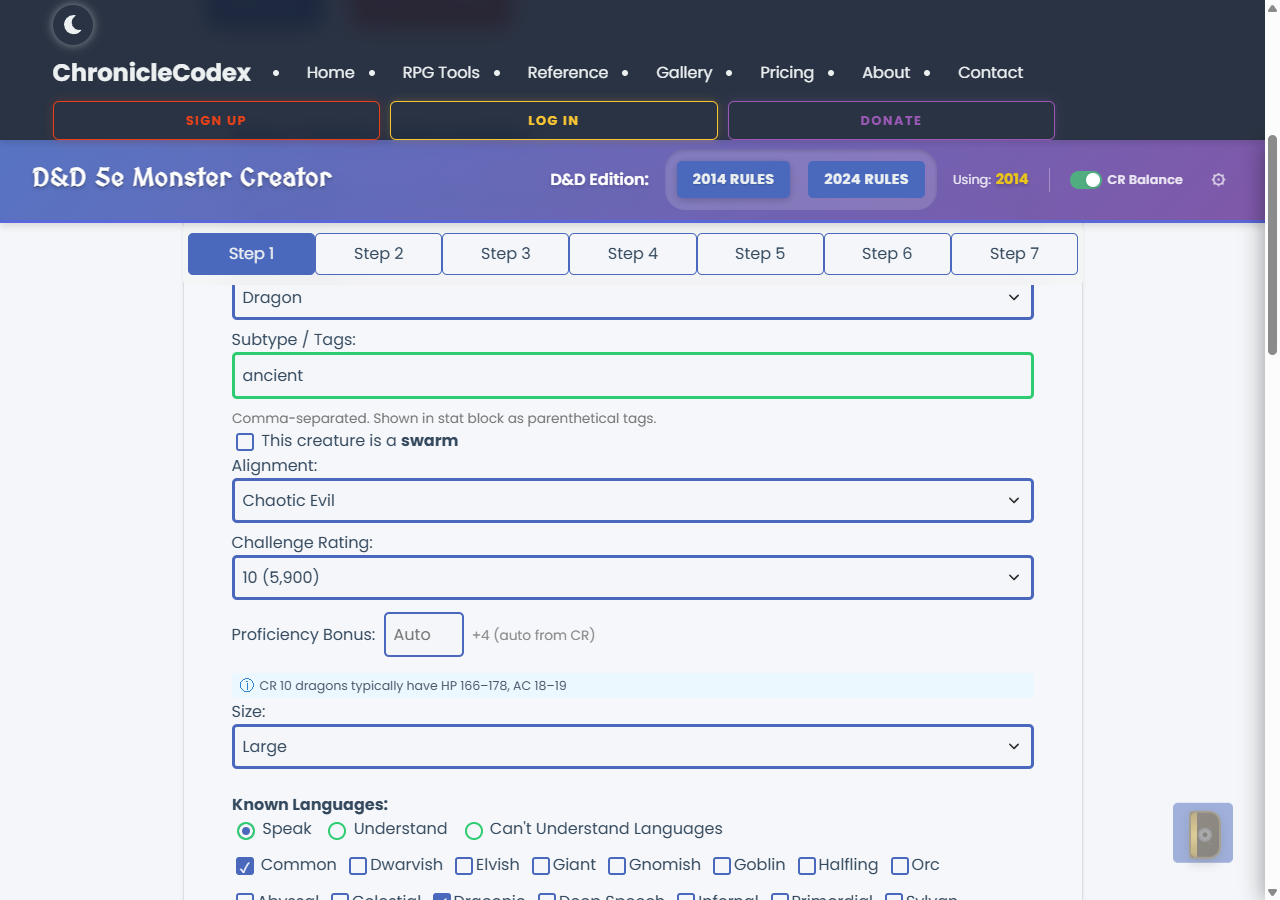The height and width of the screenshot is (900, 1280).
Task: Select the Step 1 tab
Action: click(x=251, y=254)
